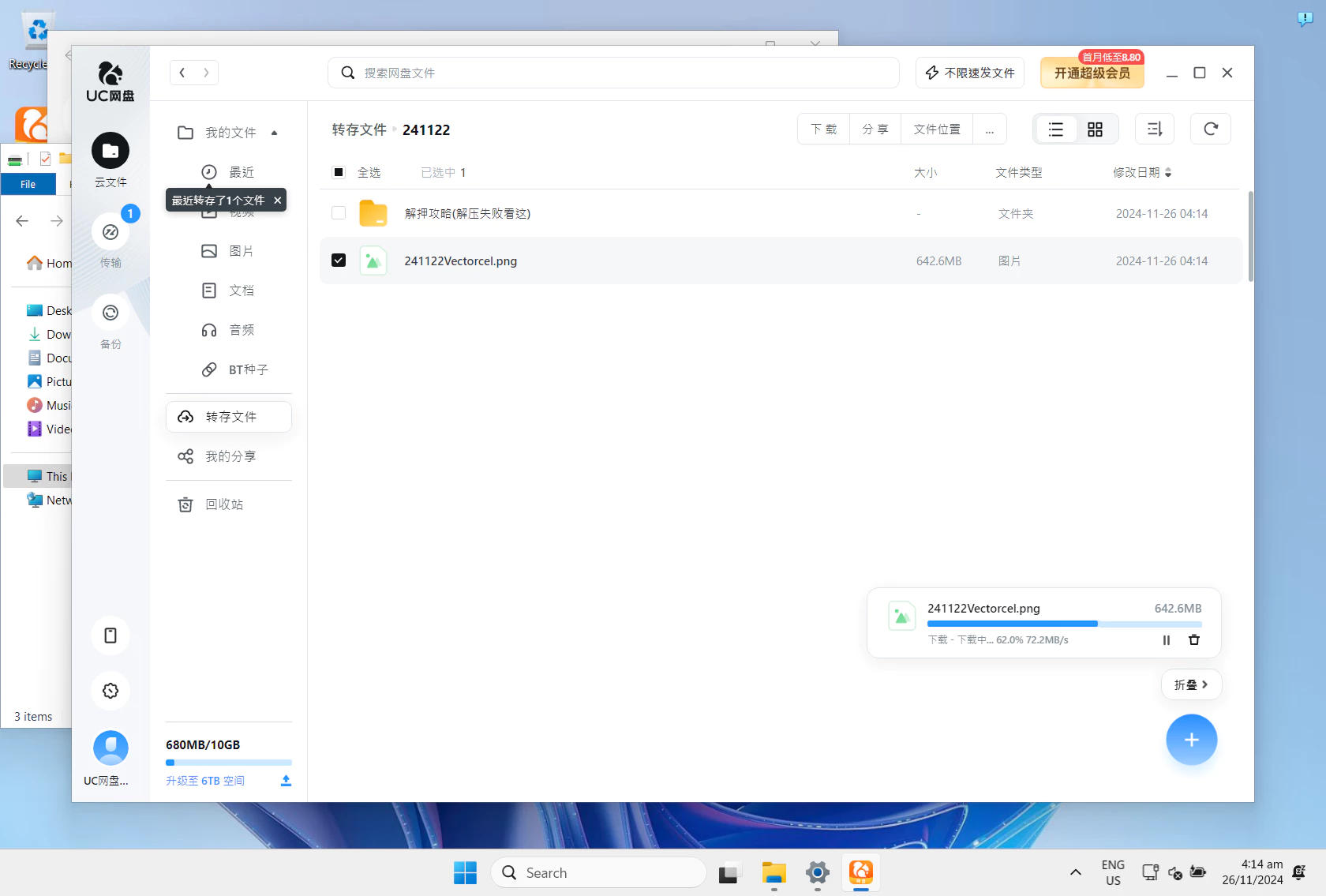The height and width of the screenshot is (896, 1326).
Task: Click the file list vertical scrollbar
Action: click(x=1250, y=236)
